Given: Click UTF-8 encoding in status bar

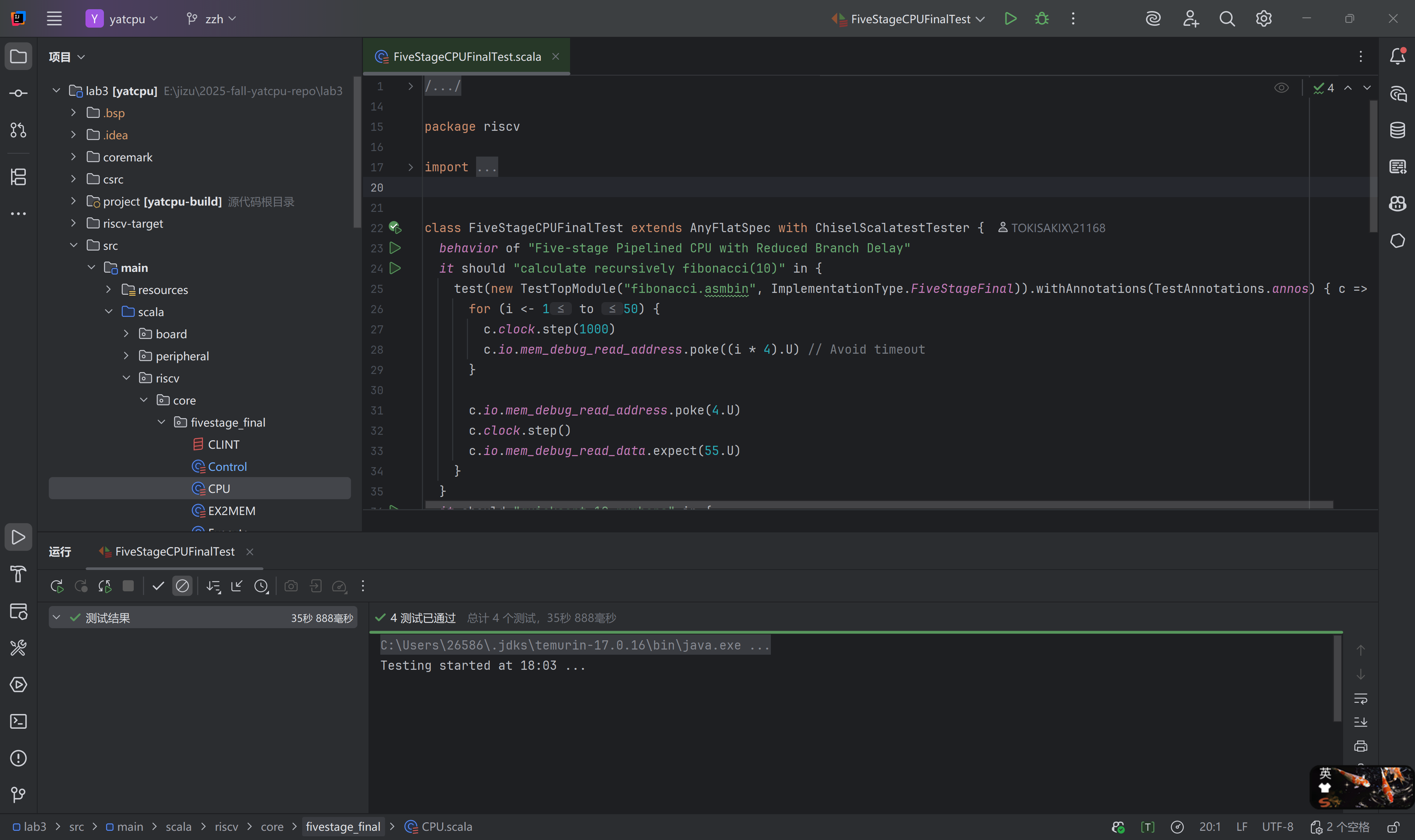Looking at the screenshot, I should 1278,826.
